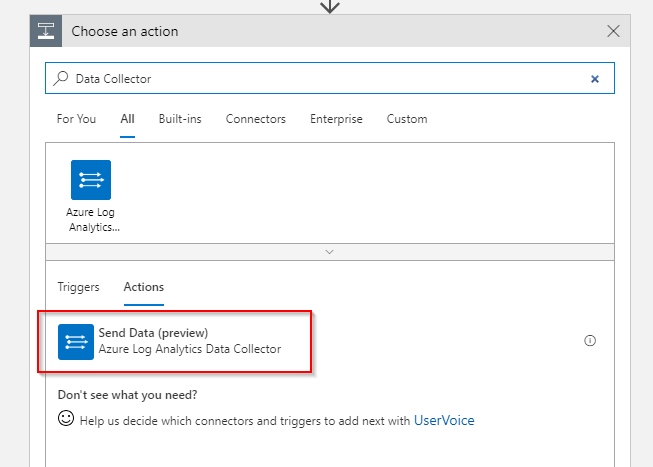This screenshot has height=467, width=653.
Task: Switch to the Custom tab
Action: click(407, 119)
